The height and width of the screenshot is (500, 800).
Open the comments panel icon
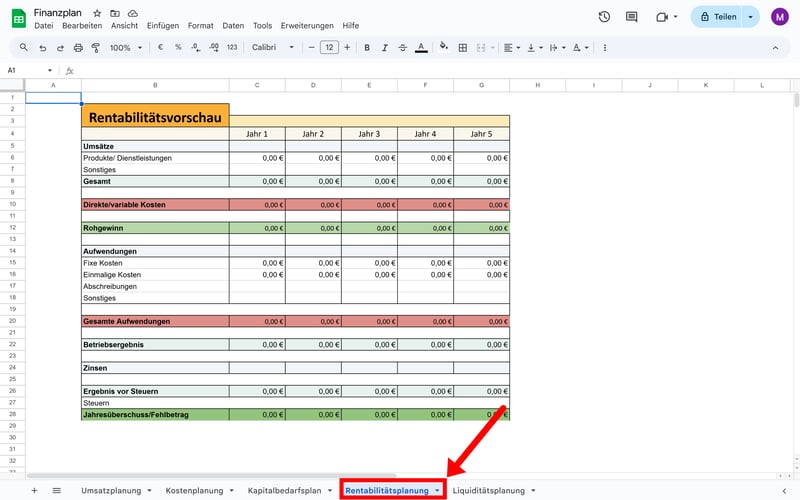point(632,17)
